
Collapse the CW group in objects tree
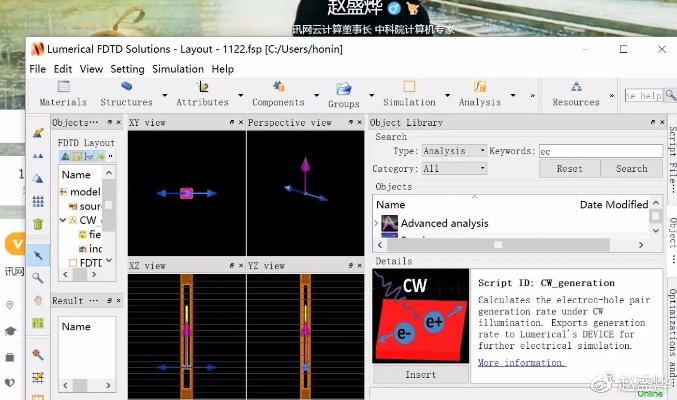62,220
